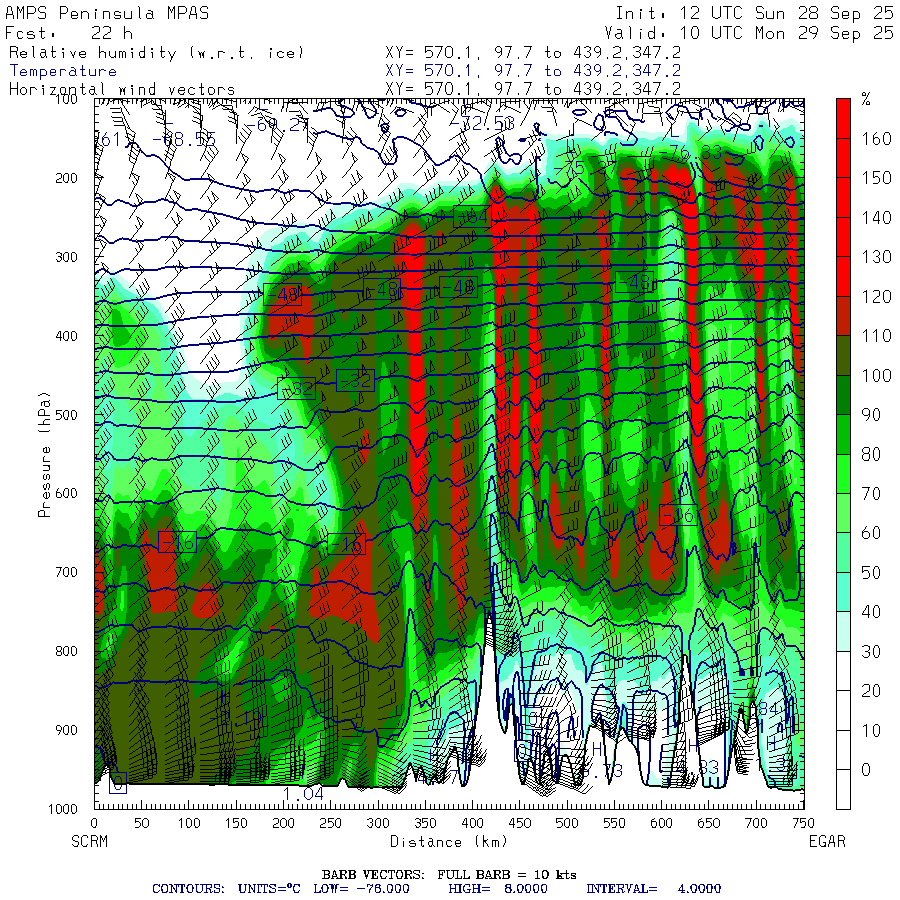The height and width of the screenshot is (900, 900).
Task: Click the '-76.33' minimum temperature label
Action: tap(692, 153)
